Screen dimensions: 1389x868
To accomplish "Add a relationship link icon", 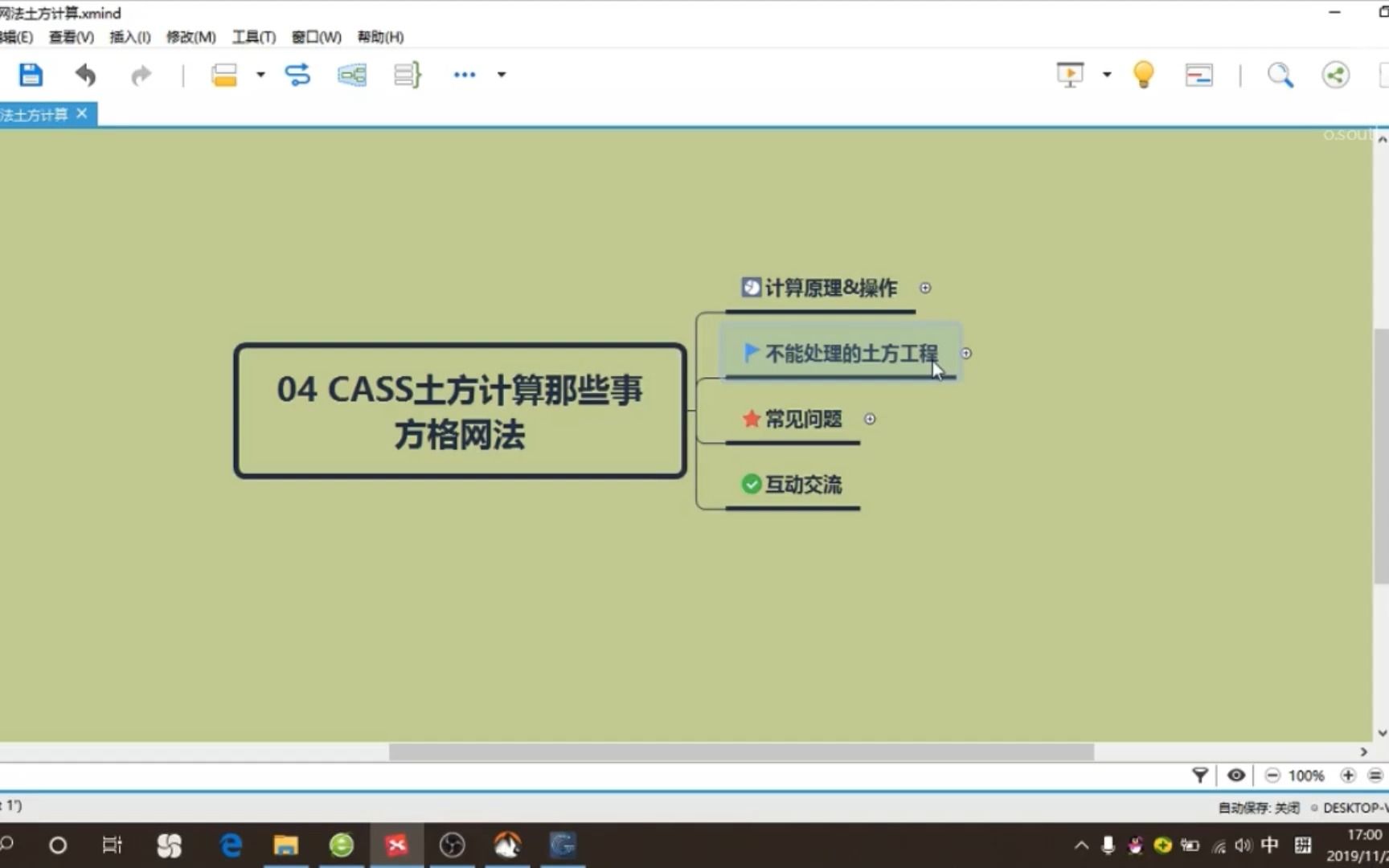I will click(297, 75).
